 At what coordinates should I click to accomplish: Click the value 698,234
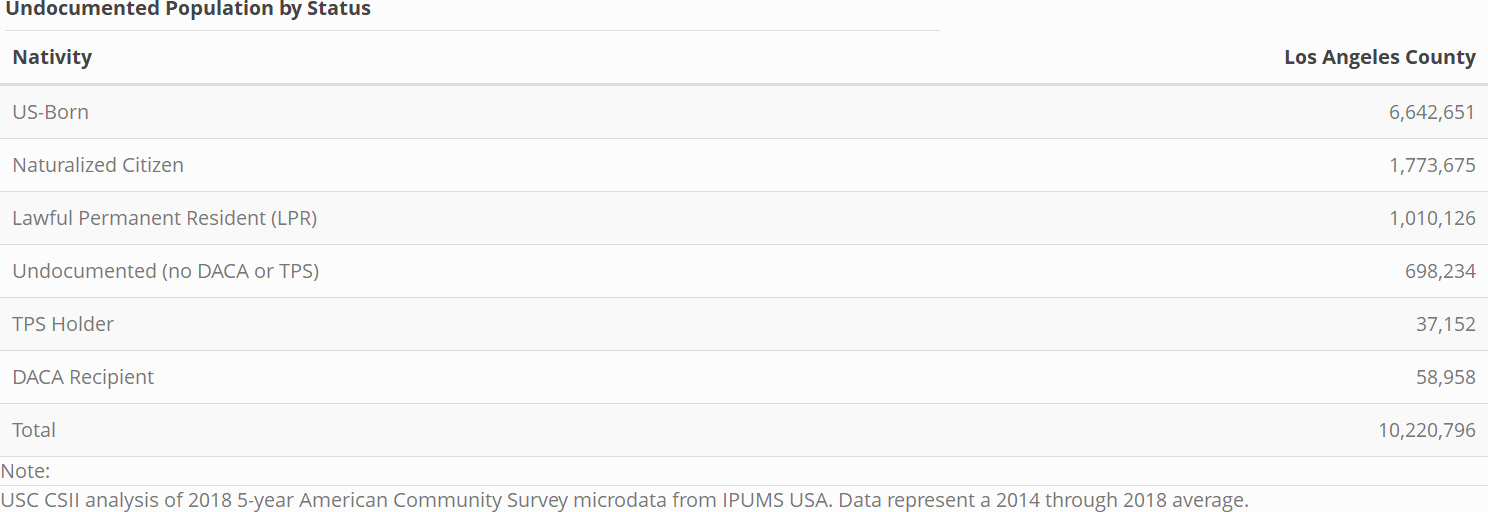point(1440,271)
